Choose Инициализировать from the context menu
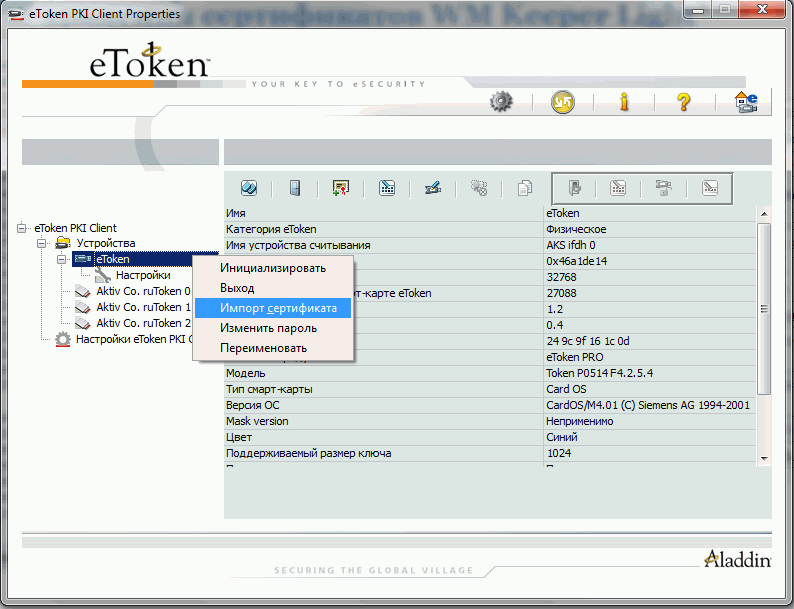Viewport: 794px width, 609px height. (272, 268)
